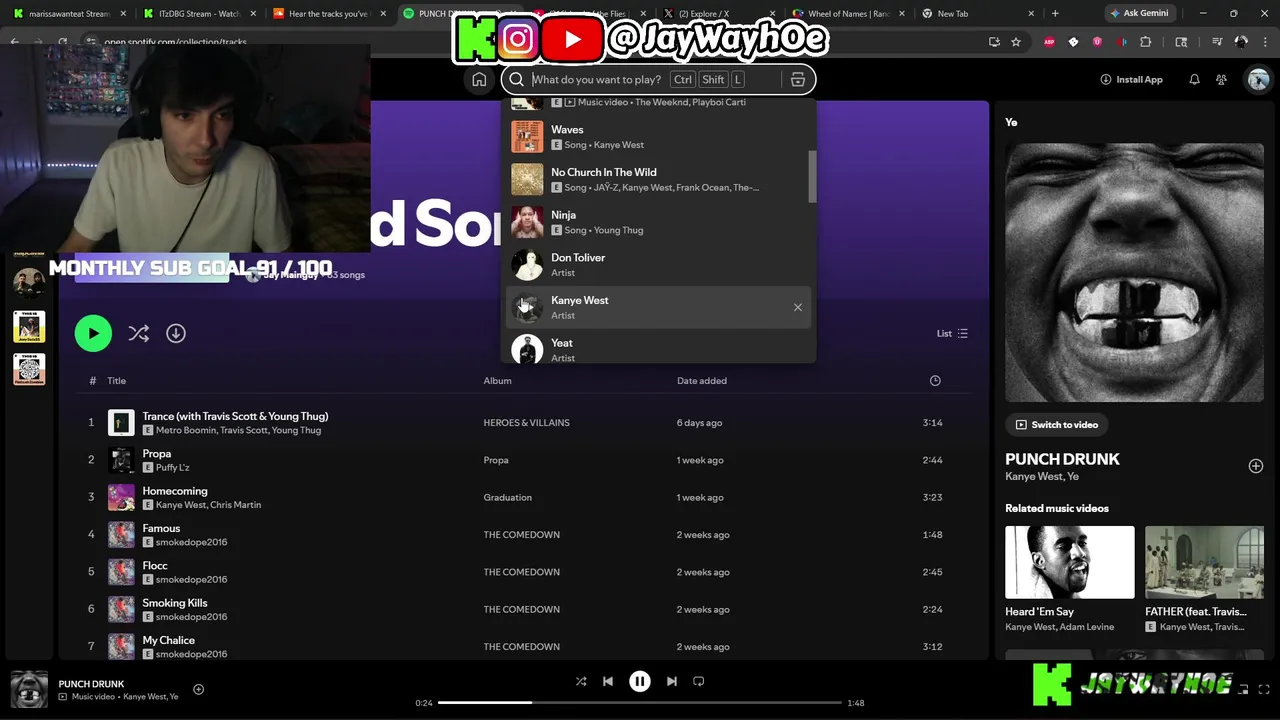Pause the current song
The image size is (1280, 720).
coord(640,681)
